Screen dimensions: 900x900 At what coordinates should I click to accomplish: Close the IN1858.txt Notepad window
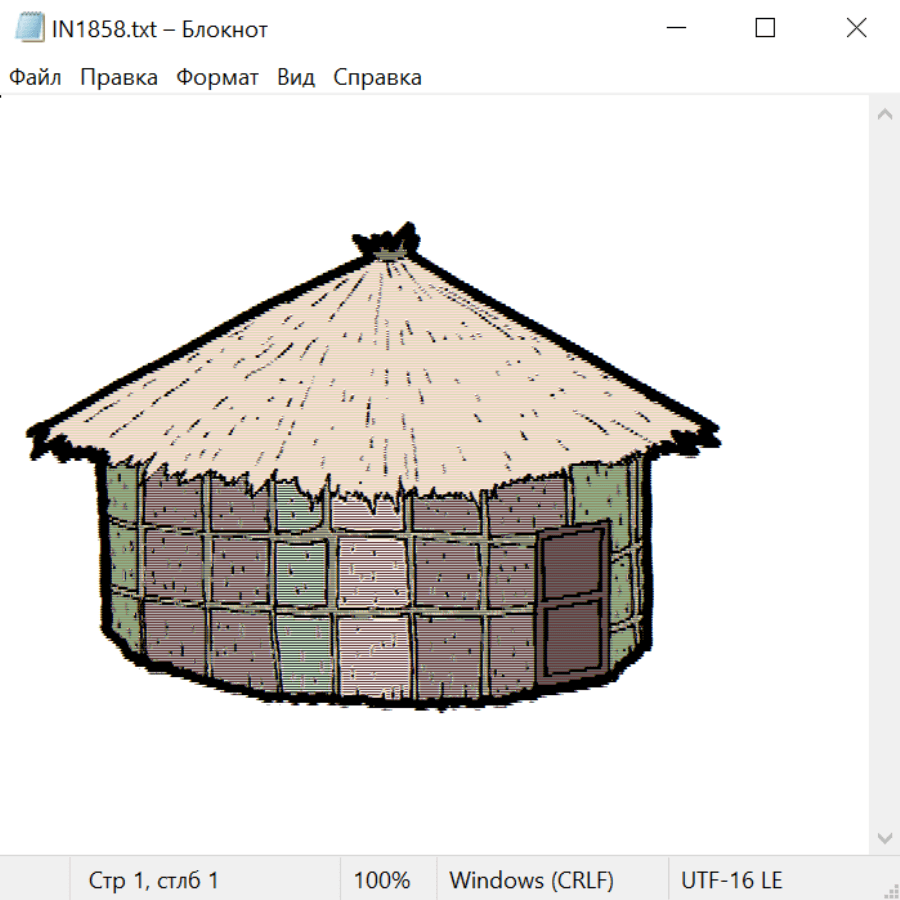click(x=856, y=29)
